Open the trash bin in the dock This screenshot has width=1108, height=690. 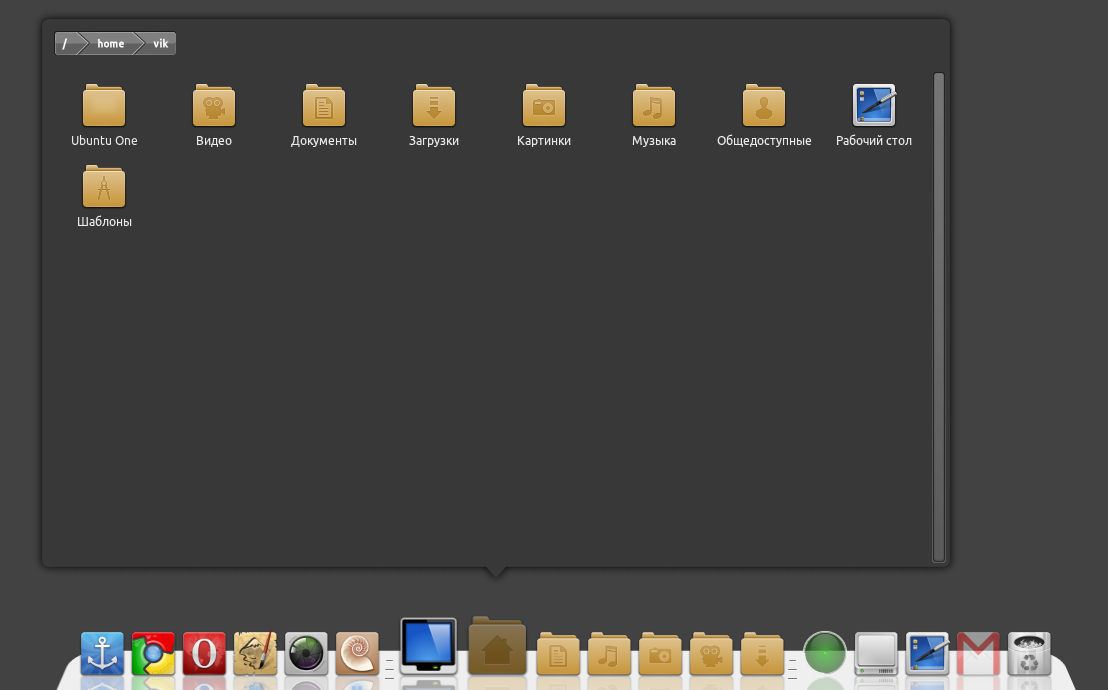[x=1029, y=653]
